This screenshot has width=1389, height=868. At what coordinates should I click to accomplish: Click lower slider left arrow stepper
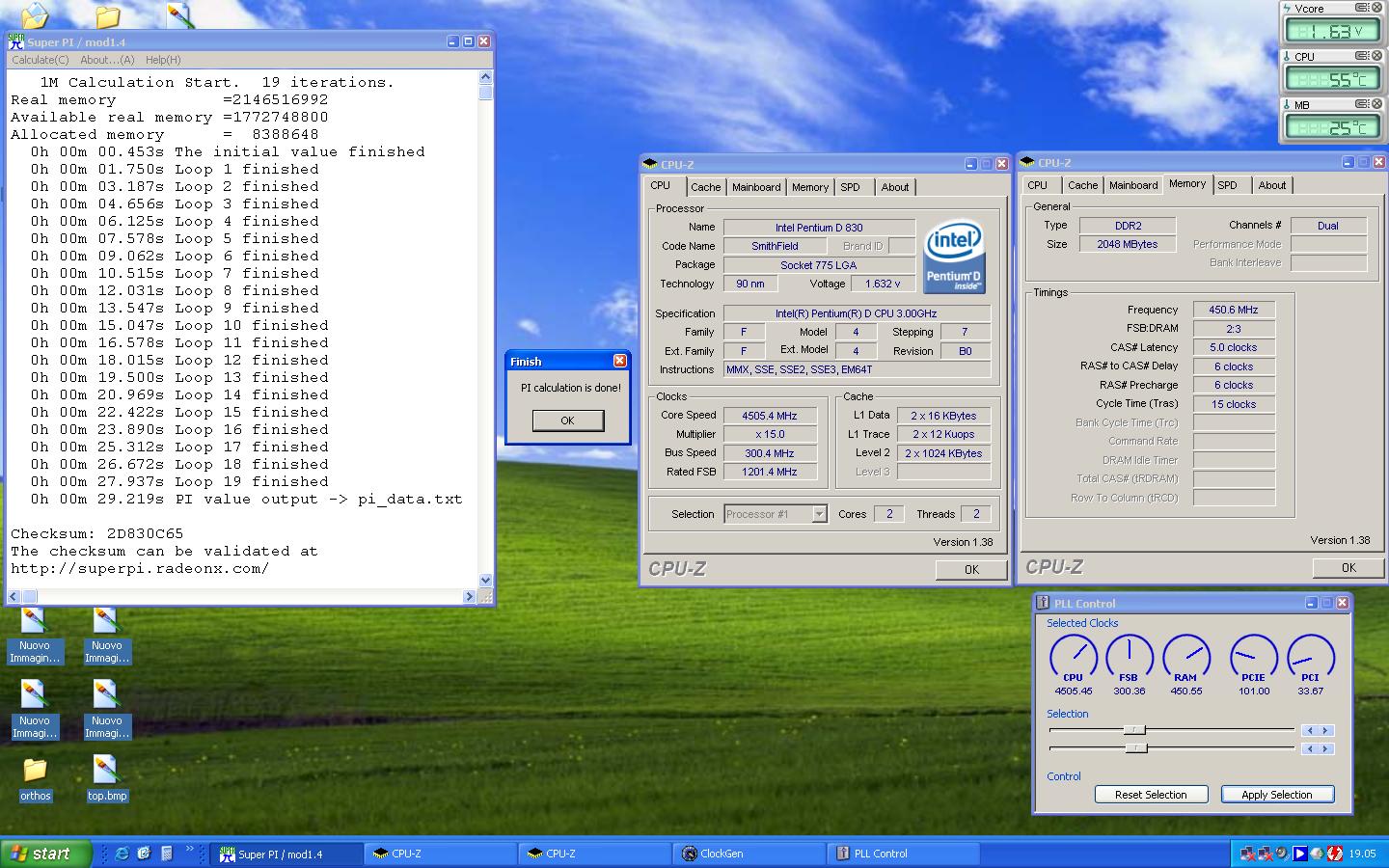pos(1310,748)
